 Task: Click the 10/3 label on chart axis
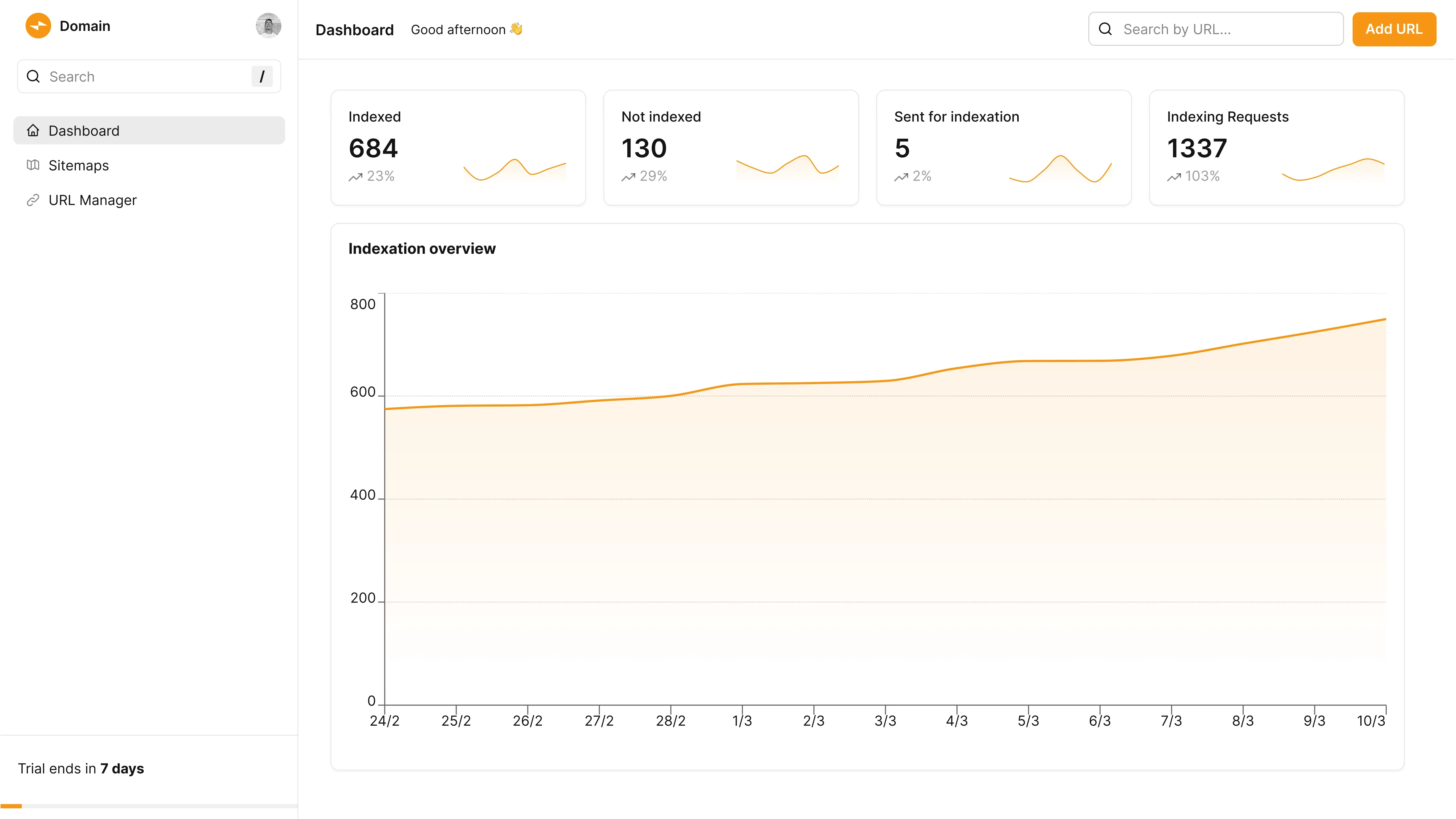[1371, 721]
